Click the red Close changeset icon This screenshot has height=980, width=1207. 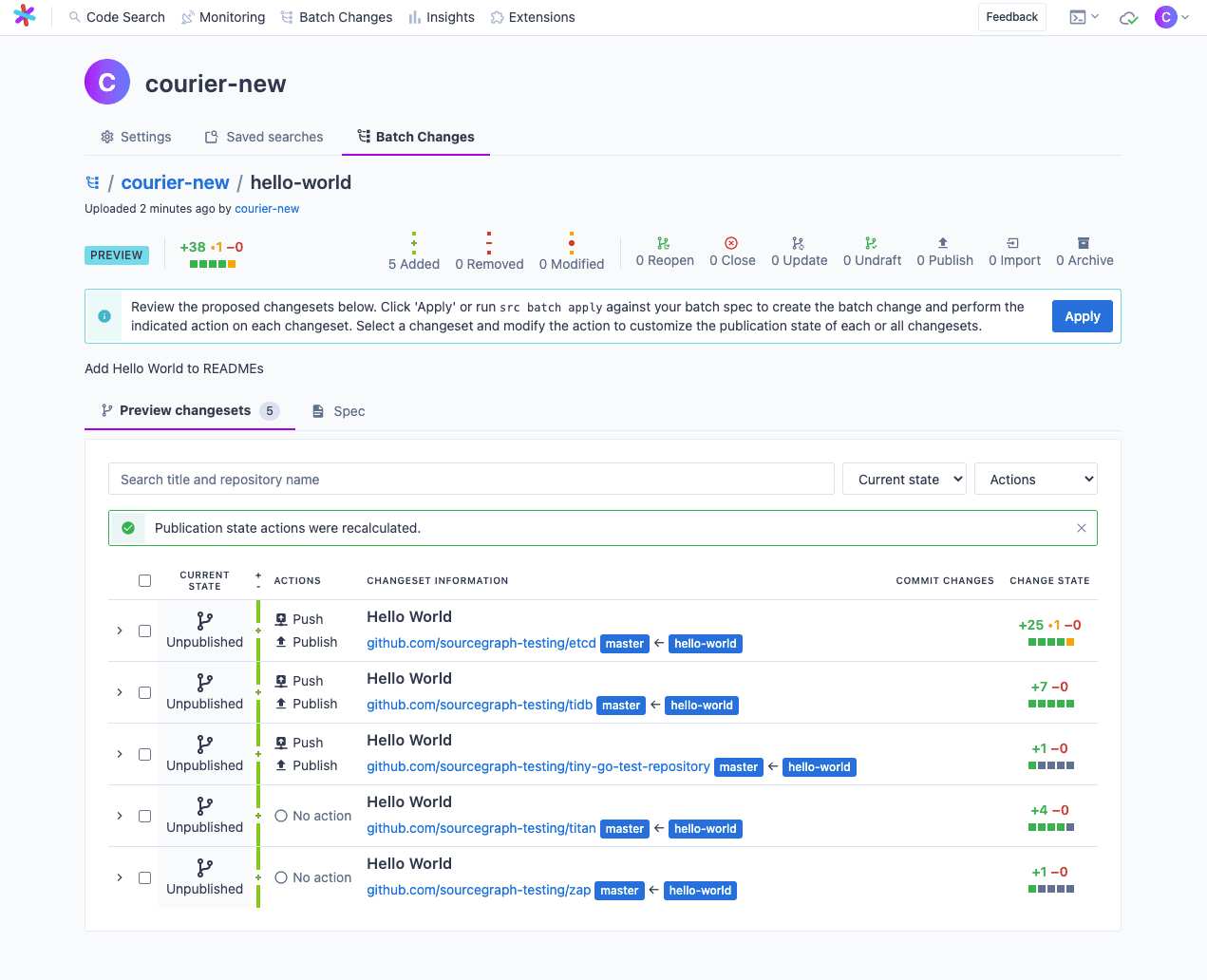731,243
